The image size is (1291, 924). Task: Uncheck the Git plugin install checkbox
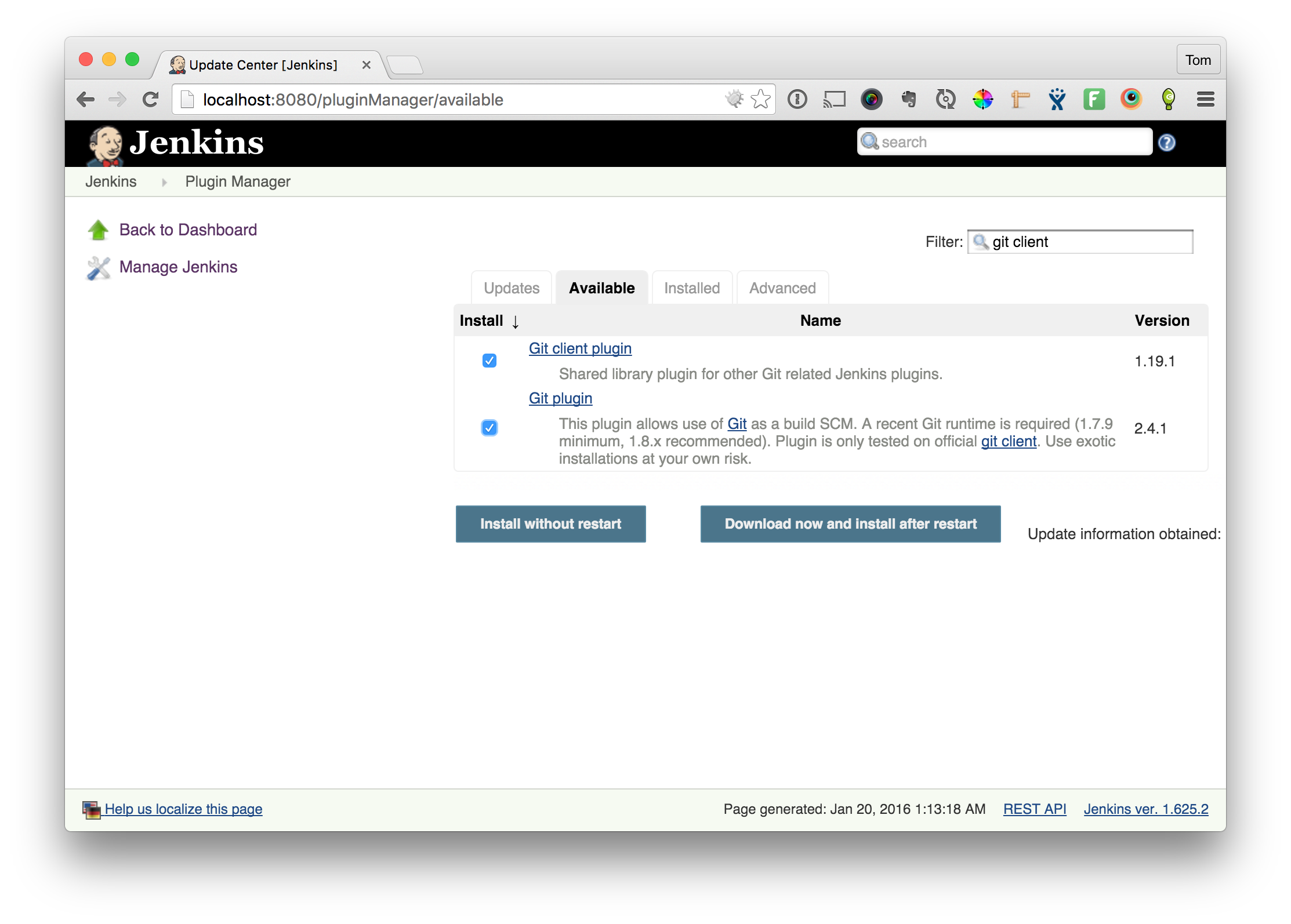pyautogui.click(x=489, y=428)
